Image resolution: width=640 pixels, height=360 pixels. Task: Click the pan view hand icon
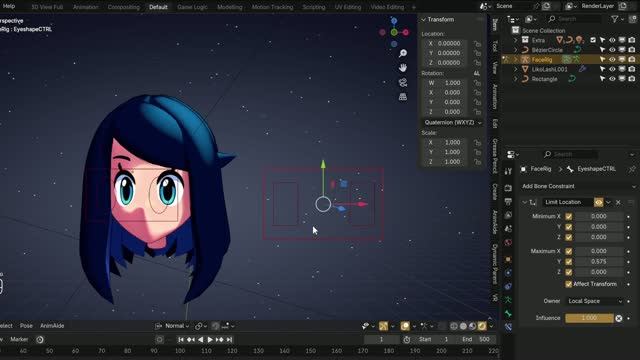pyautogui.click(x=403, y=68)
